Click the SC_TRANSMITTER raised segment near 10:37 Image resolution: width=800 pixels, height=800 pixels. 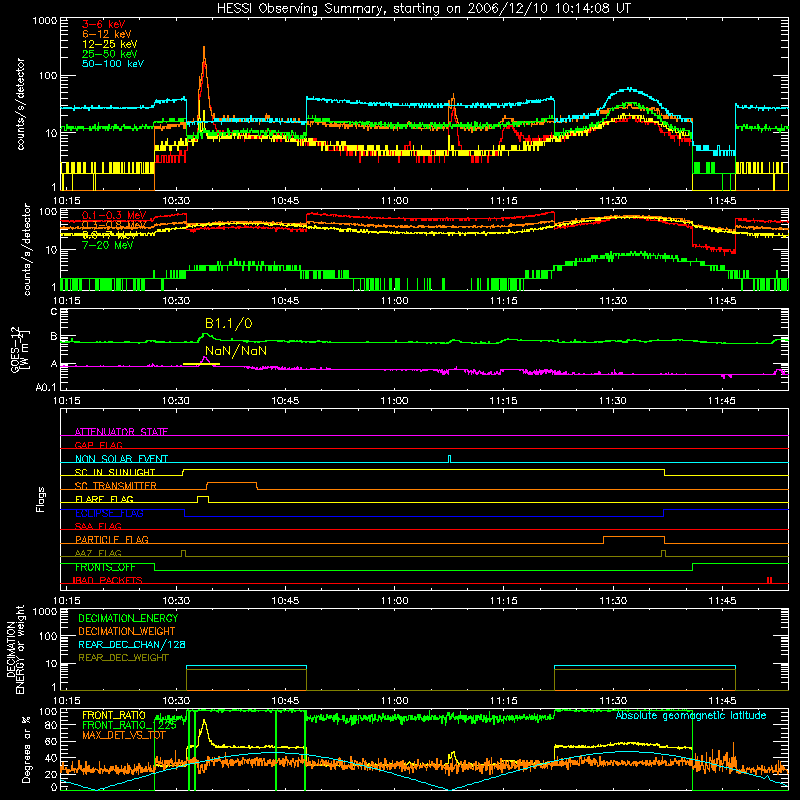pyautogui.click(x=231, y=484)
